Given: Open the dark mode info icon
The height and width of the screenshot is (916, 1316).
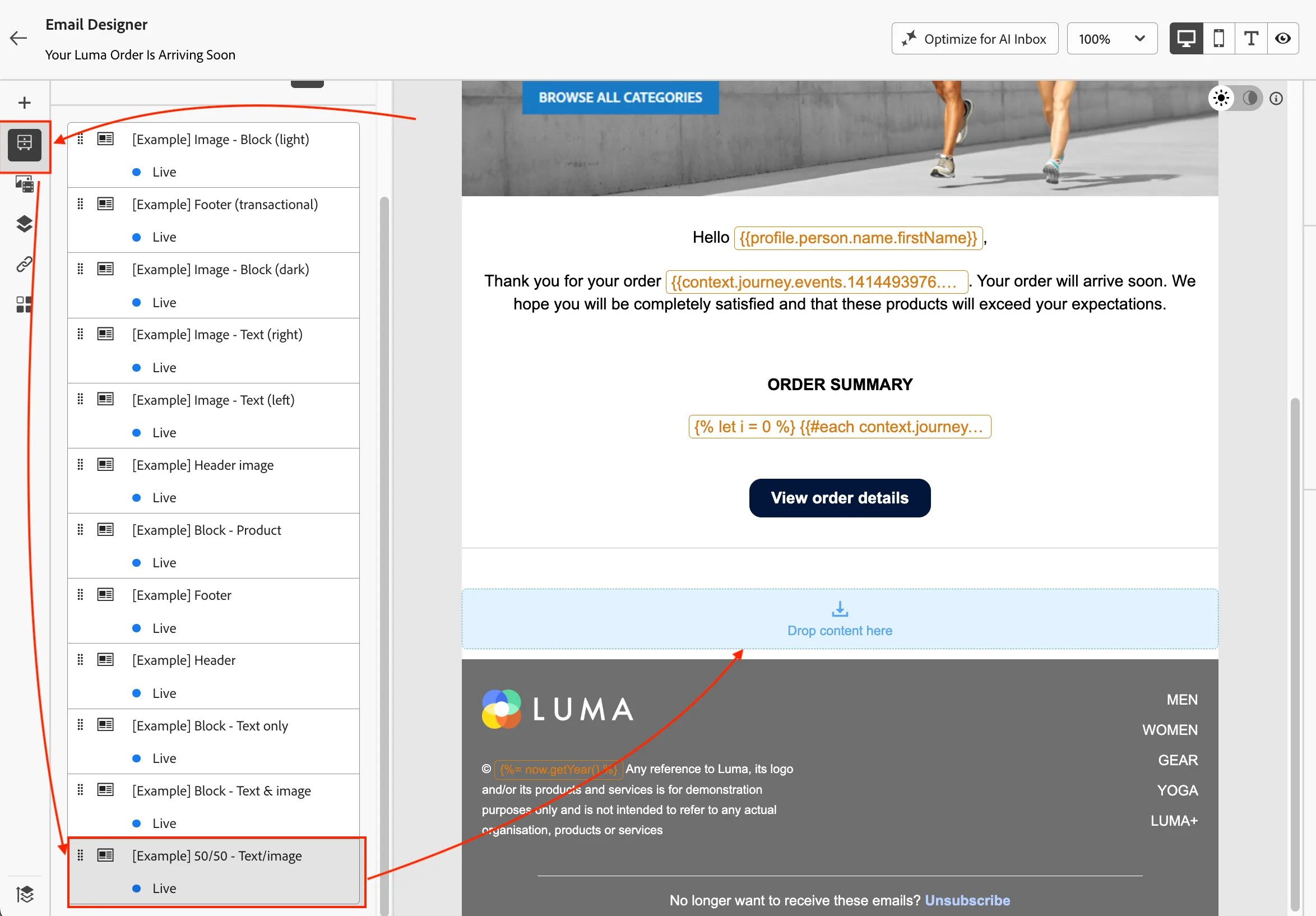Looking at the screenshot, I should tap(1276, 99).
